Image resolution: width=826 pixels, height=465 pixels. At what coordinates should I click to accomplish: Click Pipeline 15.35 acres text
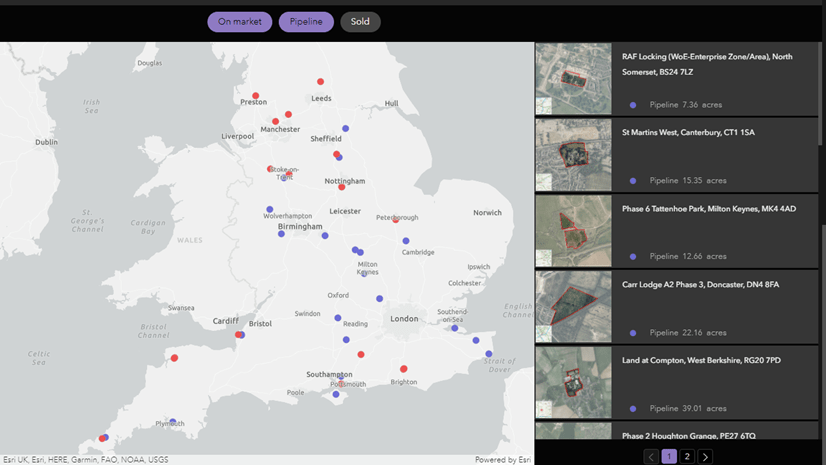687,181
